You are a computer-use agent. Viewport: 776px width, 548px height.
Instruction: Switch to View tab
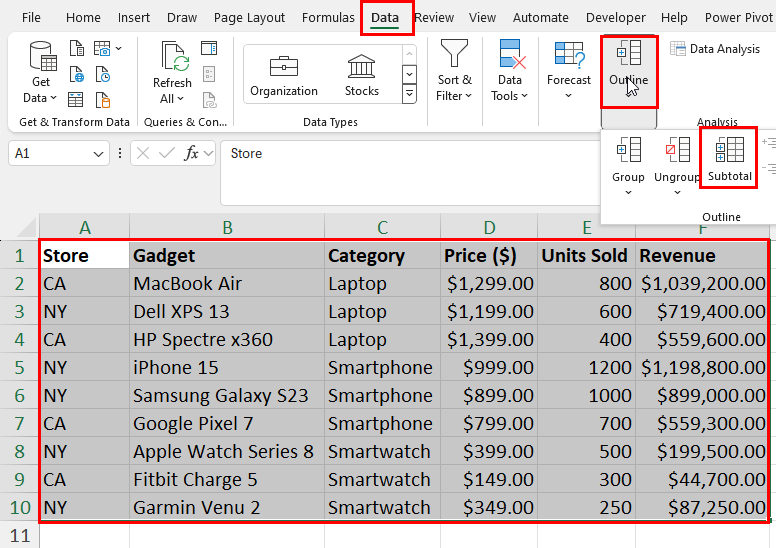tap(483, 17)
